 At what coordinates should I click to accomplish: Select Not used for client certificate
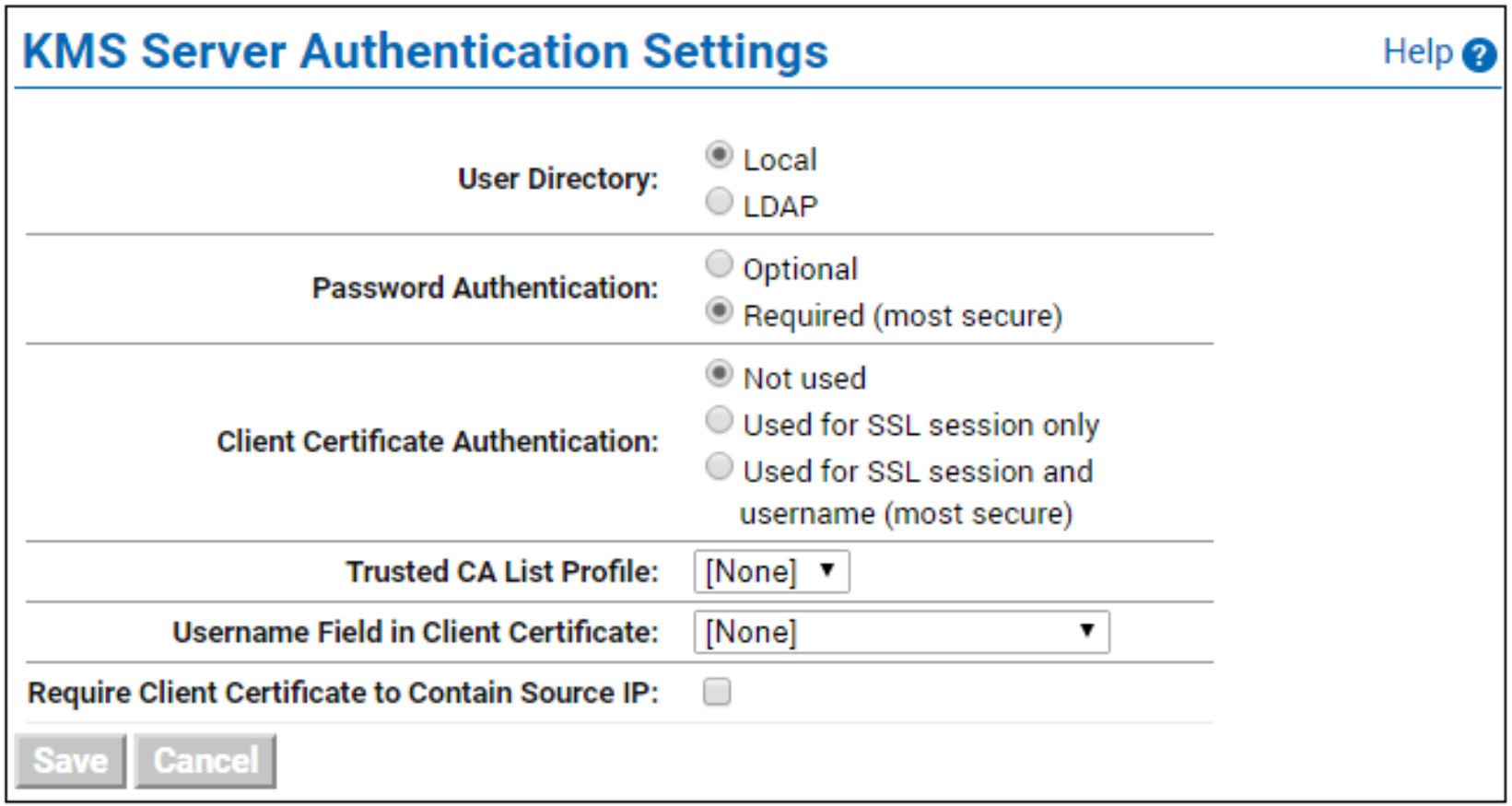coord(719,373)
